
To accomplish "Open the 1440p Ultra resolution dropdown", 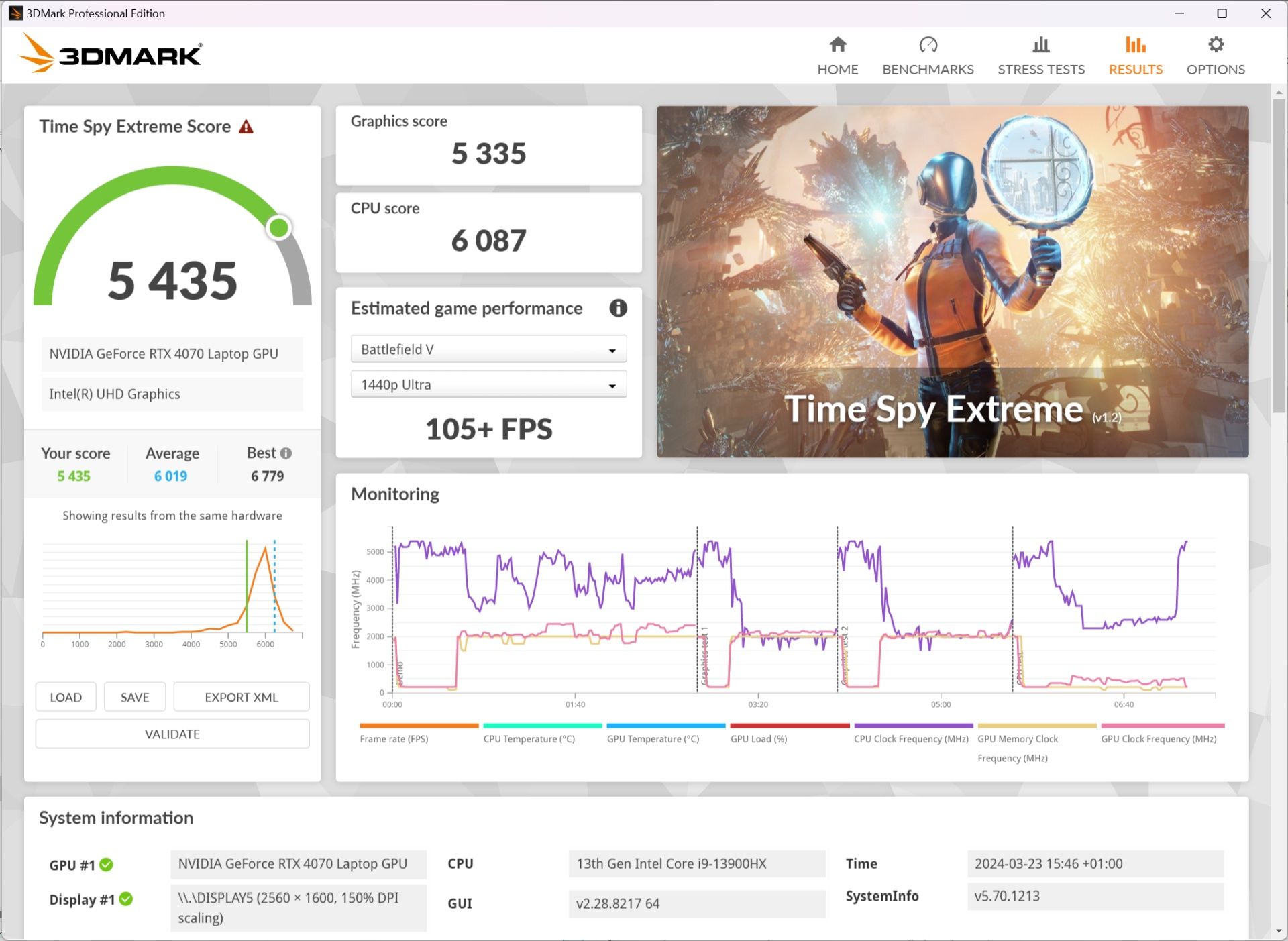I will 488,385.
